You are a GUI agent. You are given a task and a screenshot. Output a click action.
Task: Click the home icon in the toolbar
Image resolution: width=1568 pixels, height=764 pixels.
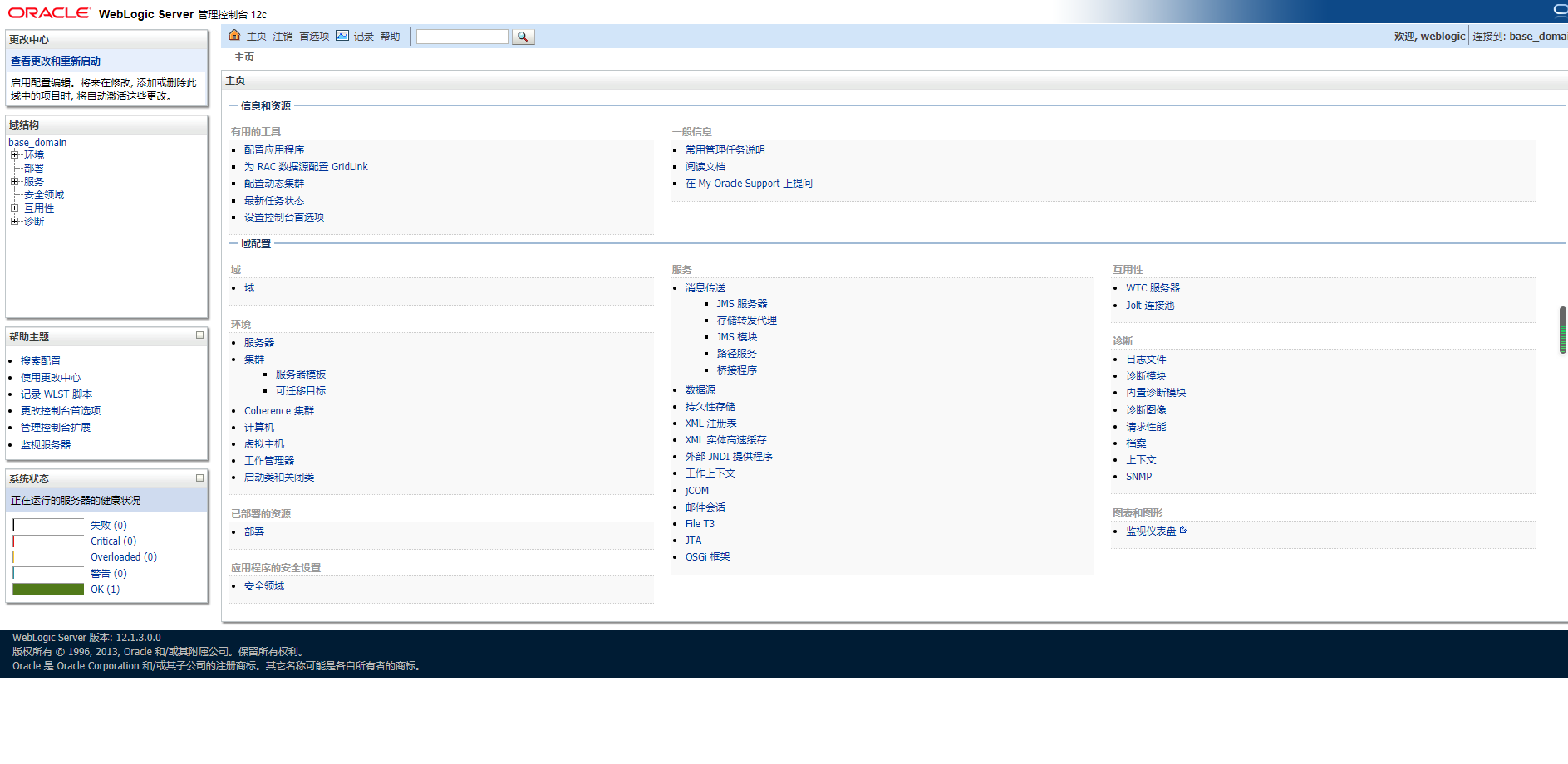(234, 35)
